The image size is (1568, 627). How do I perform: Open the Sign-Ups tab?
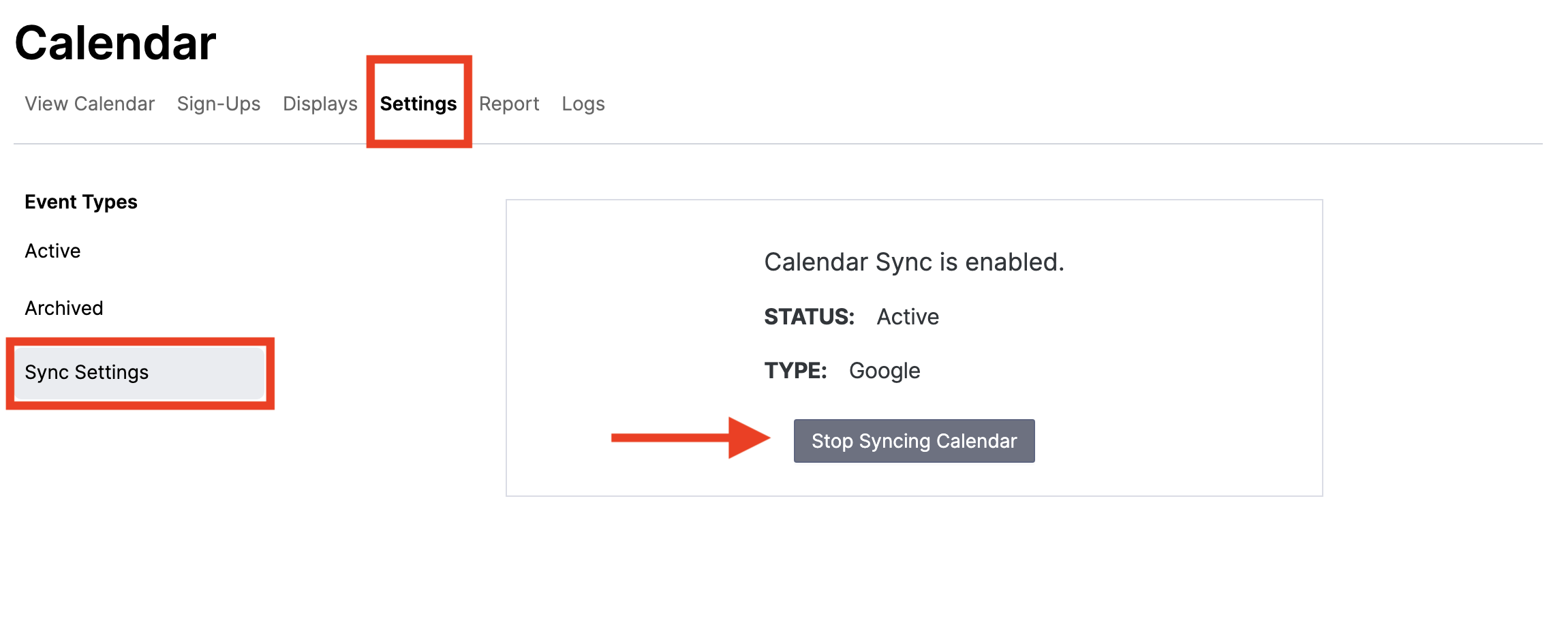click(x=218, y=104)
